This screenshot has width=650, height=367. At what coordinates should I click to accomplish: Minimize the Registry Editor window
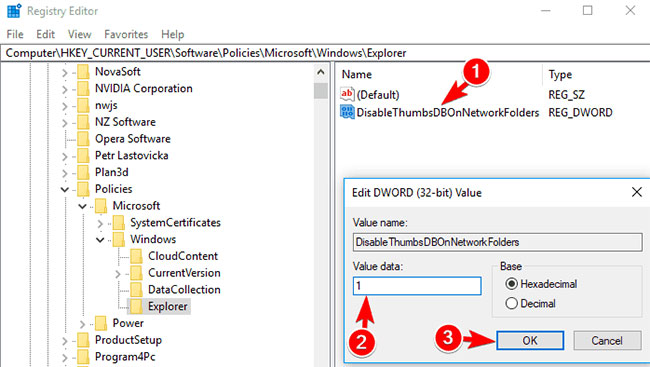tap(546, 10)
